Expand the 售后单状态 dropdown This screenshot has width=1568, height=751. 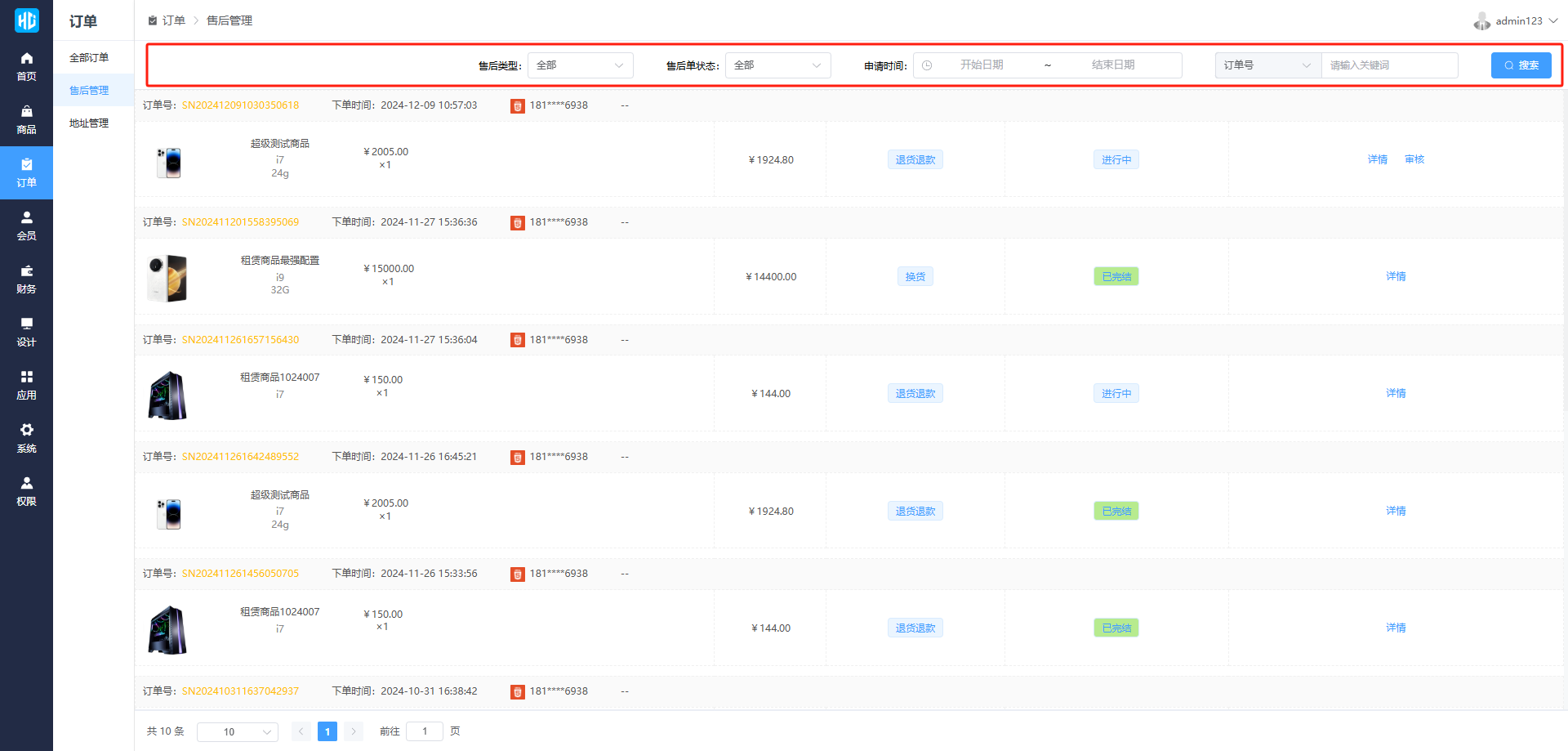pyautogui.click(x=777, y=65)
